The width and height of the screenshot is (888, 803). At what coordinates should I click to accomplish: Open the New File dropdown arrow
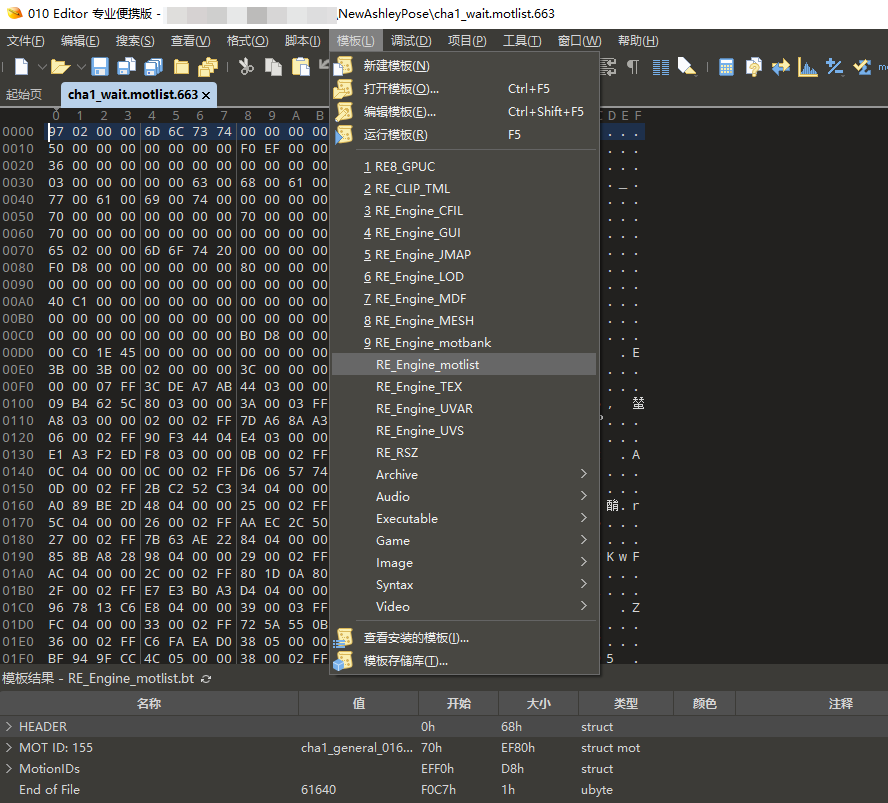[x=42, y=67]
